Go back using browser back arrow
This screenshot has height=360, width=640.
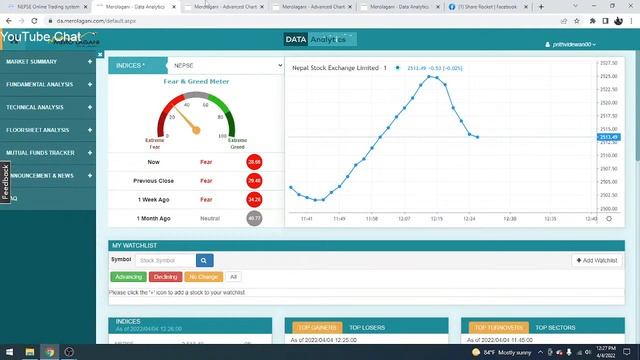(x=9, y=21)
